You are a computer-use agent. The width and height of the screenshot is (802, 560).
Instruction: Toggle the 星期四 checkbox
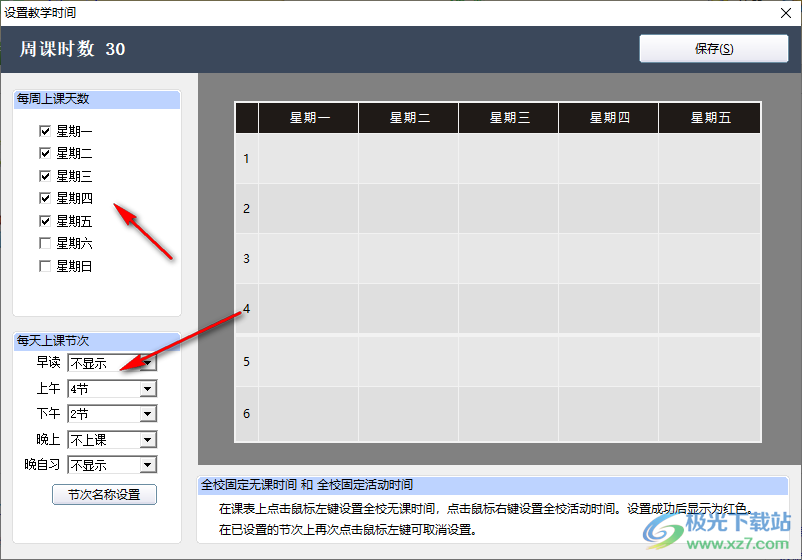(45, 198)
